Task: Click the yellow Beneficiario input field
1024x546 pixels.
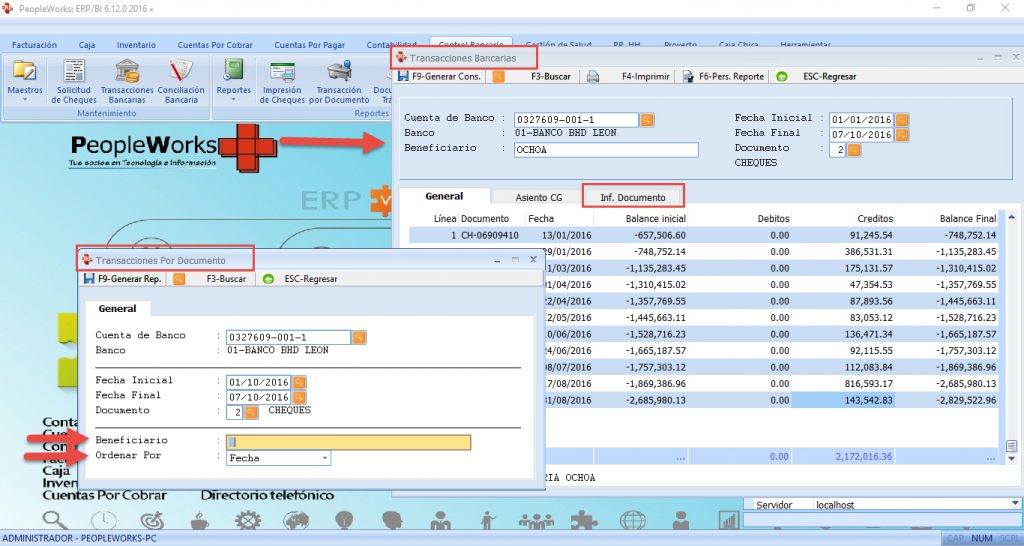Action: 348,442
